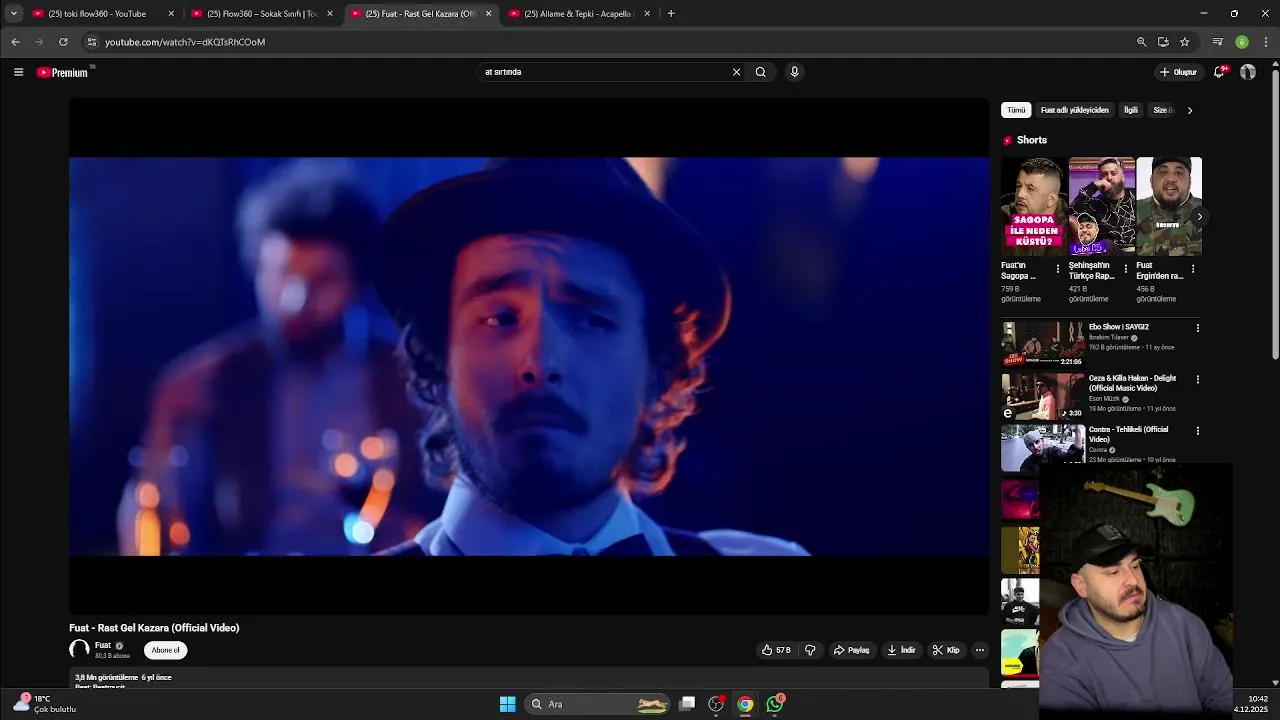Image resolution: width=1280 pixels, height=720 pixels.
Task: Select the Tümü filter chip
Action: [1016, 110]
